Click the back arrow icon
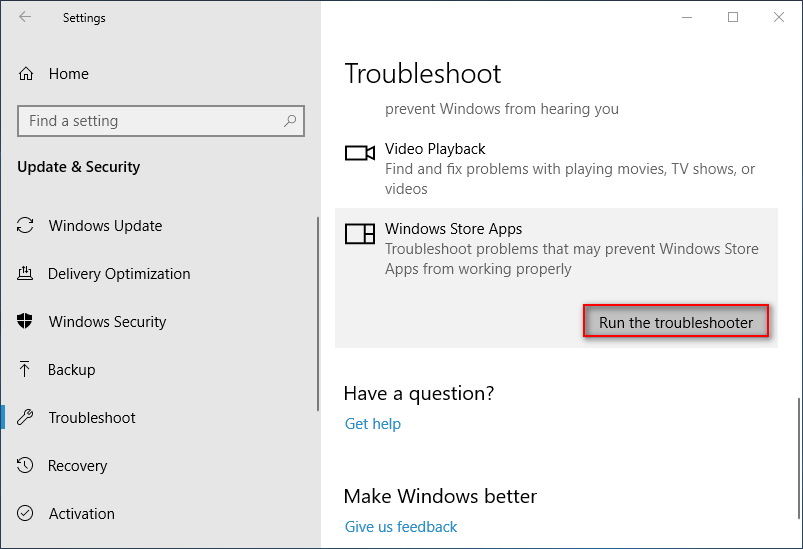The width and height of the screenshot is (803, 549). 25,17
